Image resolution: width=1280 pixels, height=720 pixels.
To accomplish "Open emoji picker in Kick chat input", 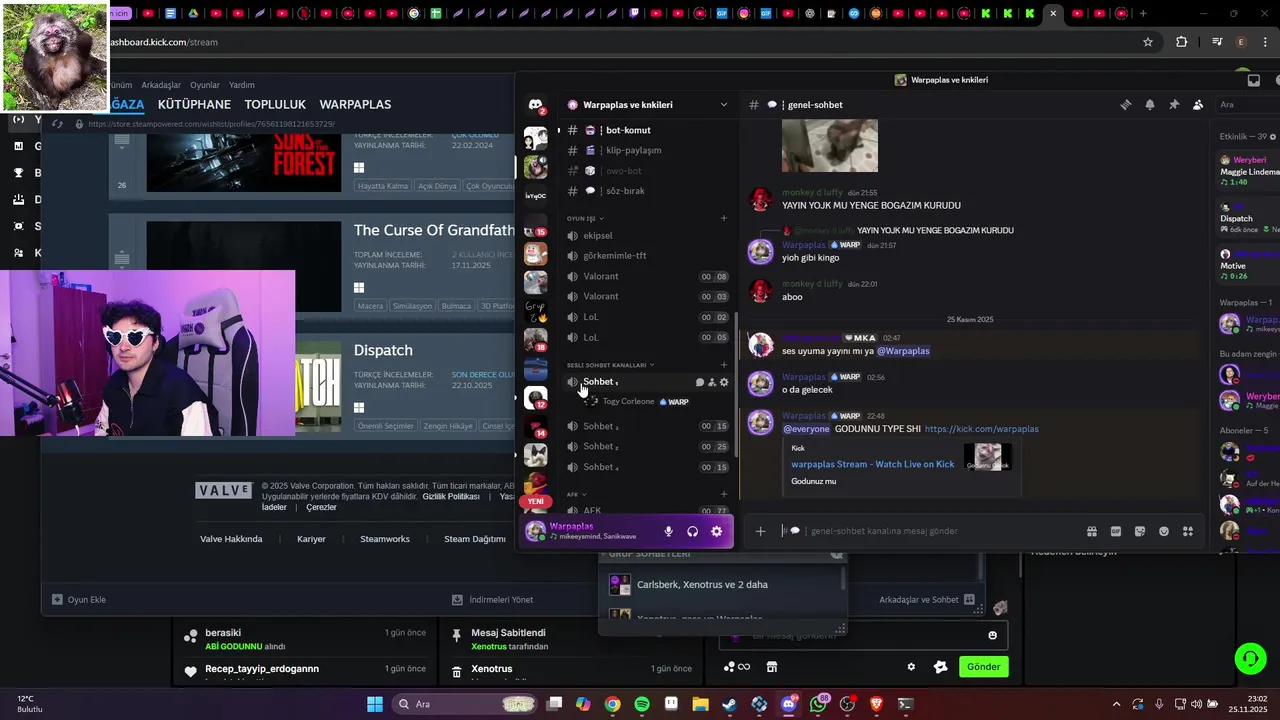I will [x=992, y=635].
